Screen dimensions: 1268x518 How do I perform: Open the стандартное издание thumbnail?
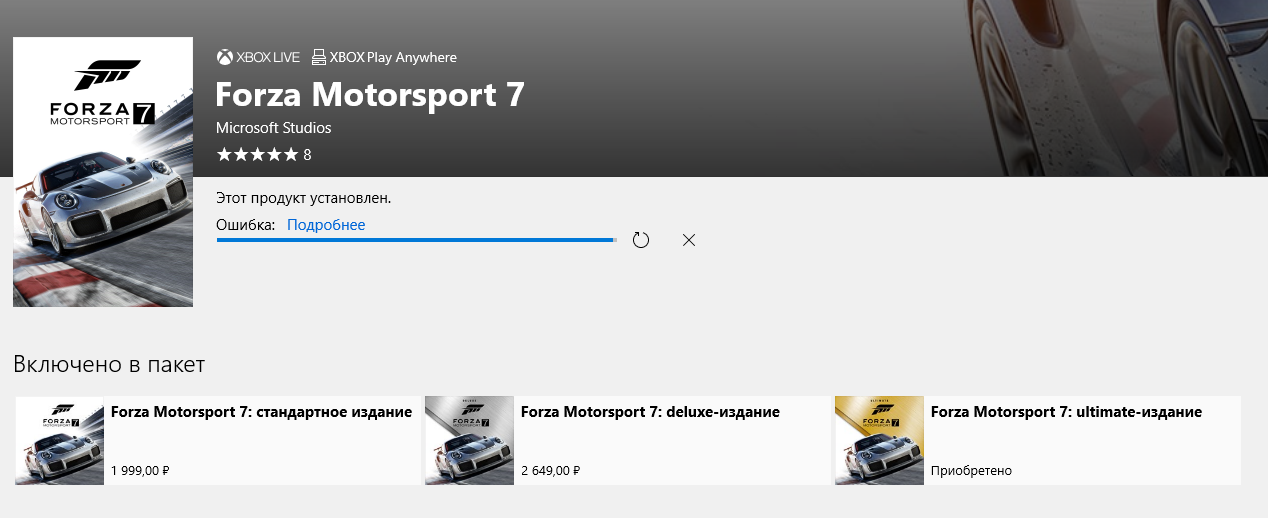click(60, 441)
